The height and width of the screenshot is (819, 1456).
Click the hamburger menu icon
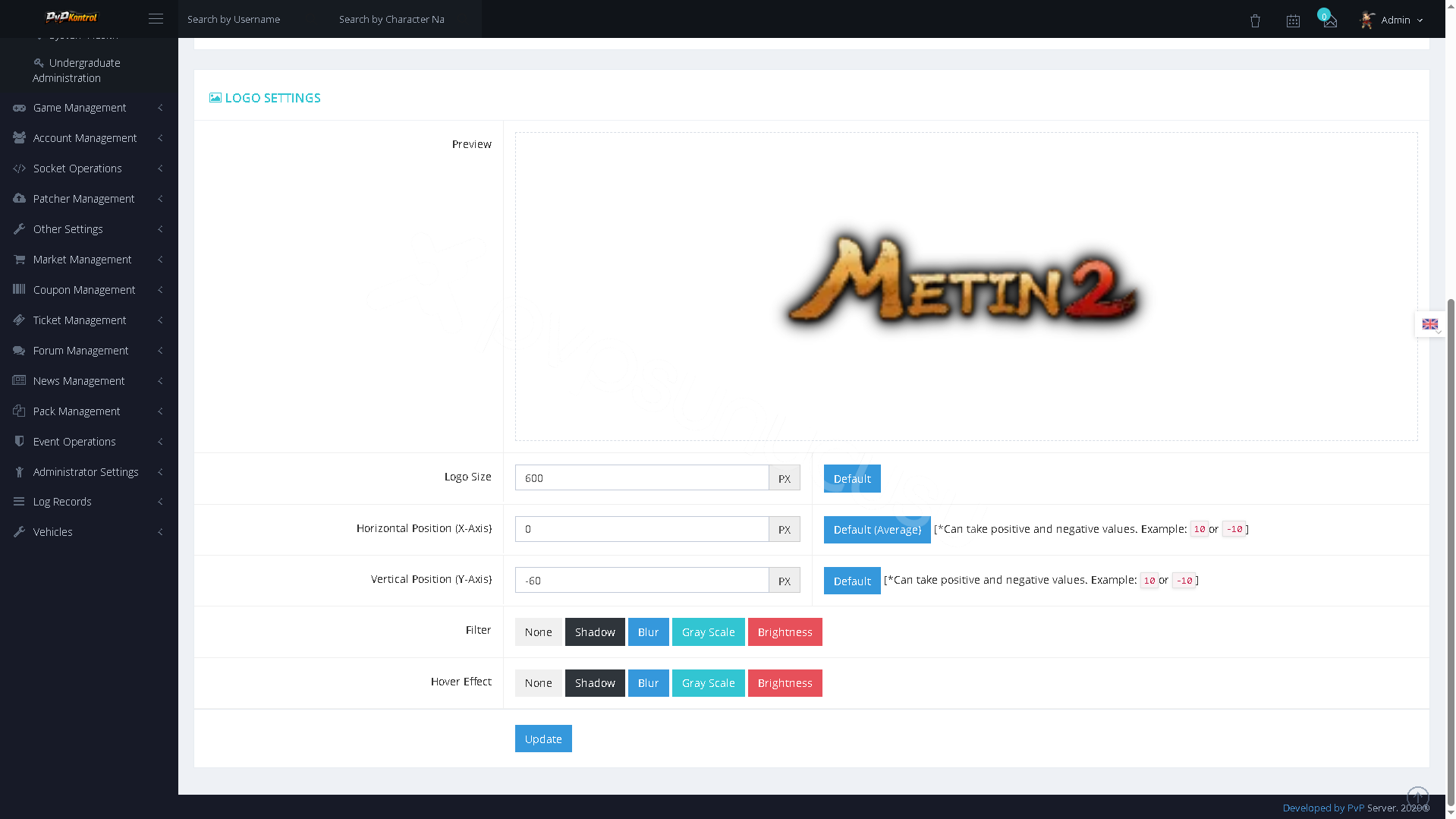point(156,19)
